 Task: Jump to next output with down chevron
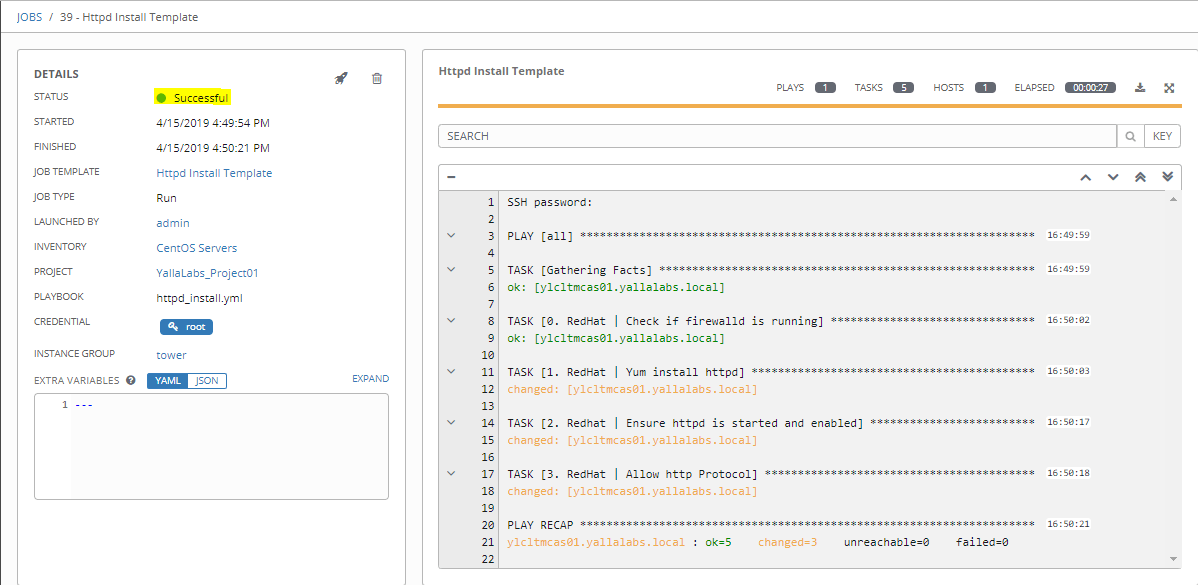1112,177
